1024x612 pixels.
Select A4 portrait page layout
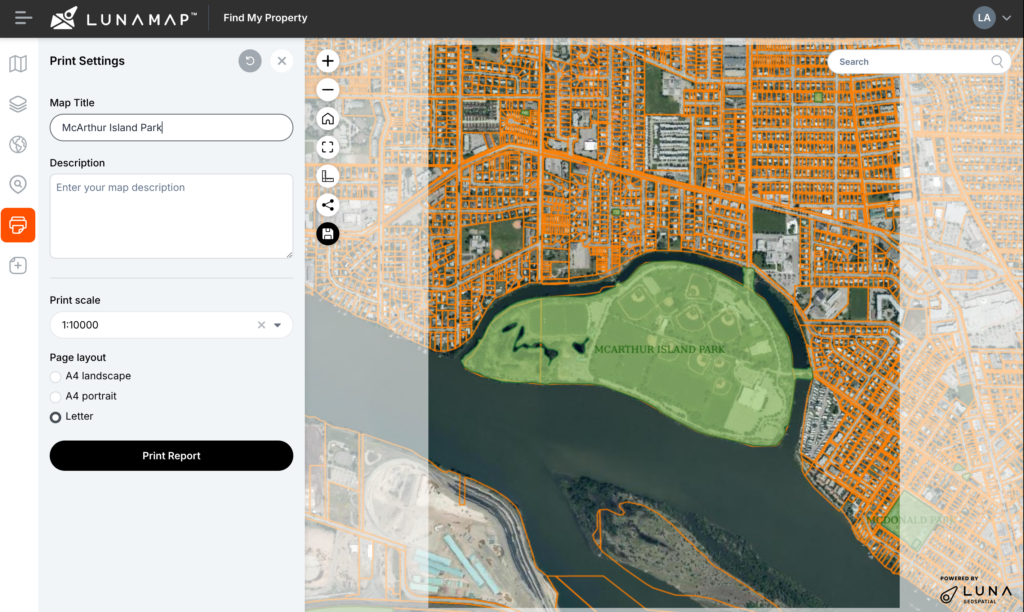(56, 396)
